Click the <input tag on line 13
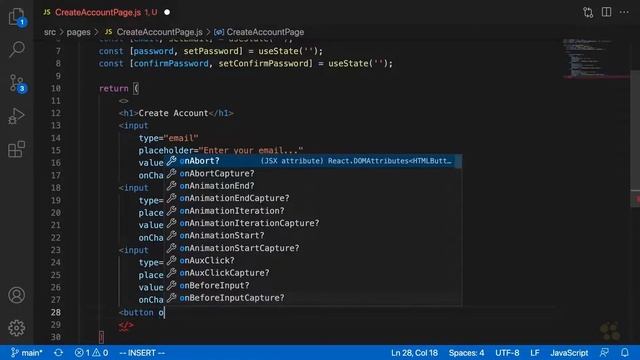Image resolution: width=640 pixels, height=360 pixels. pos(133,125)
